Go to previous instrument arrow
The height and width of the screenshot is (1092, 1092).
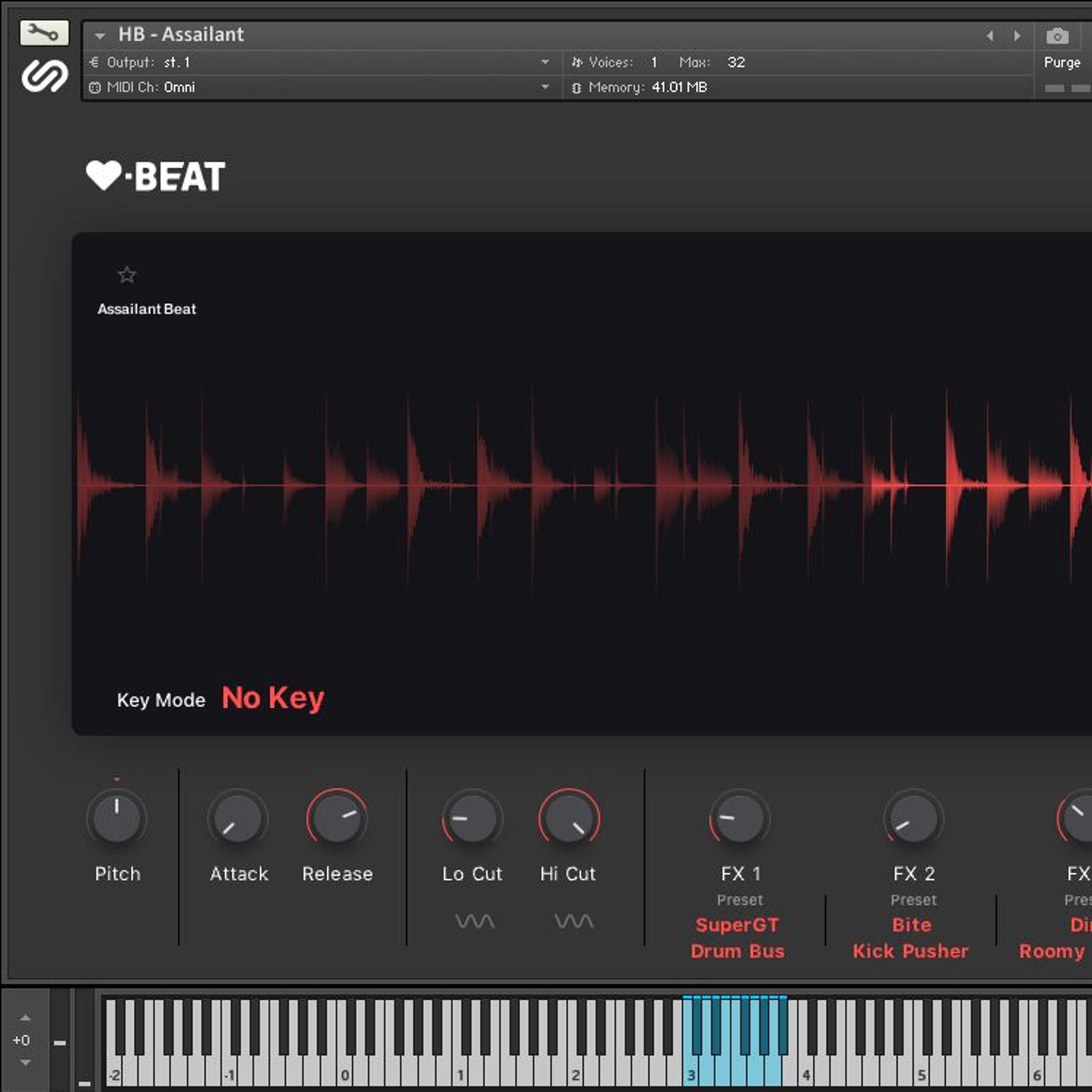pyautogui.click(x=990, y=36)
